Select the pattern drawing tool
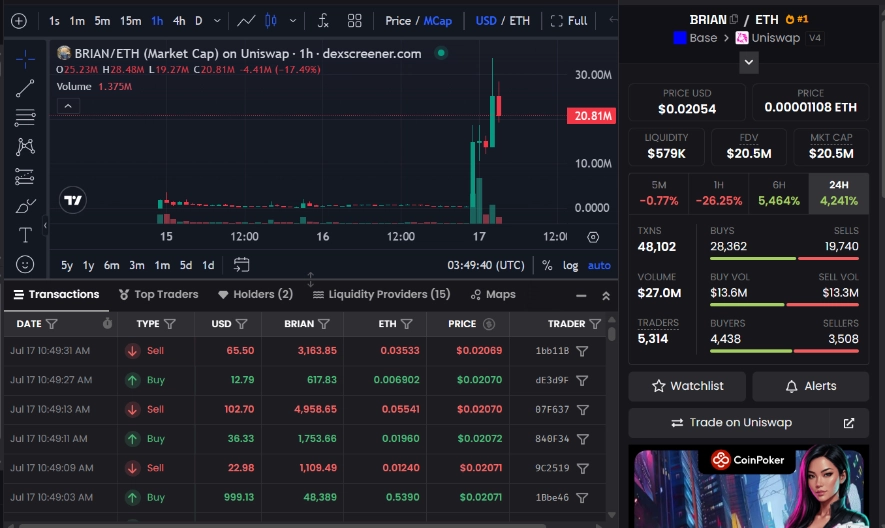 pyautogui.click(x=25, y=147)
